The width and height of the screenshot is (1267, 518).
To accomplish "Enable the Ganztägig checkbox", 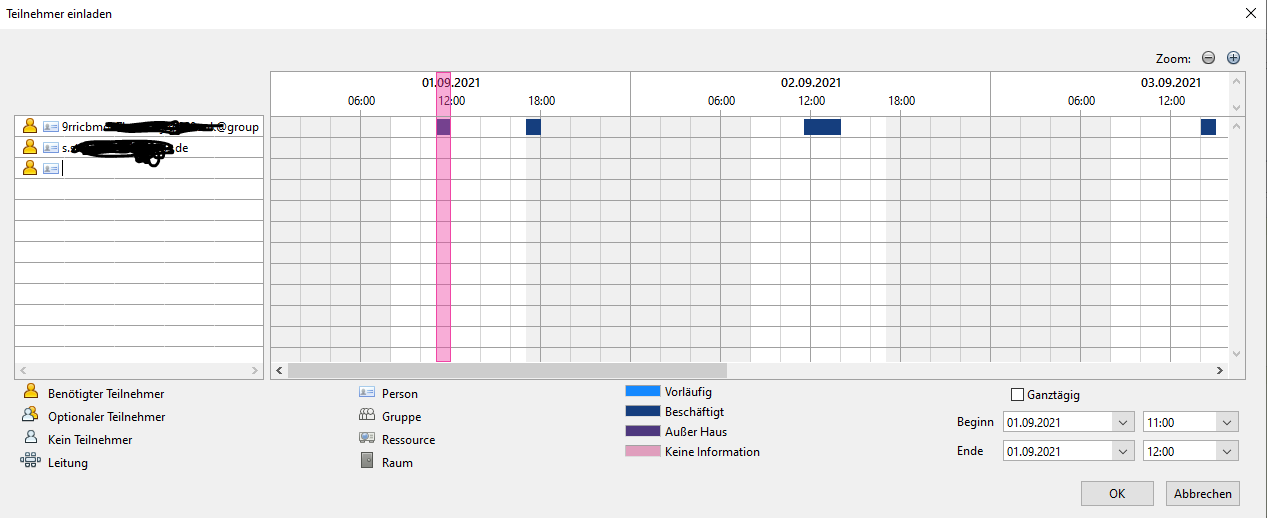I will click(1018, 395).
